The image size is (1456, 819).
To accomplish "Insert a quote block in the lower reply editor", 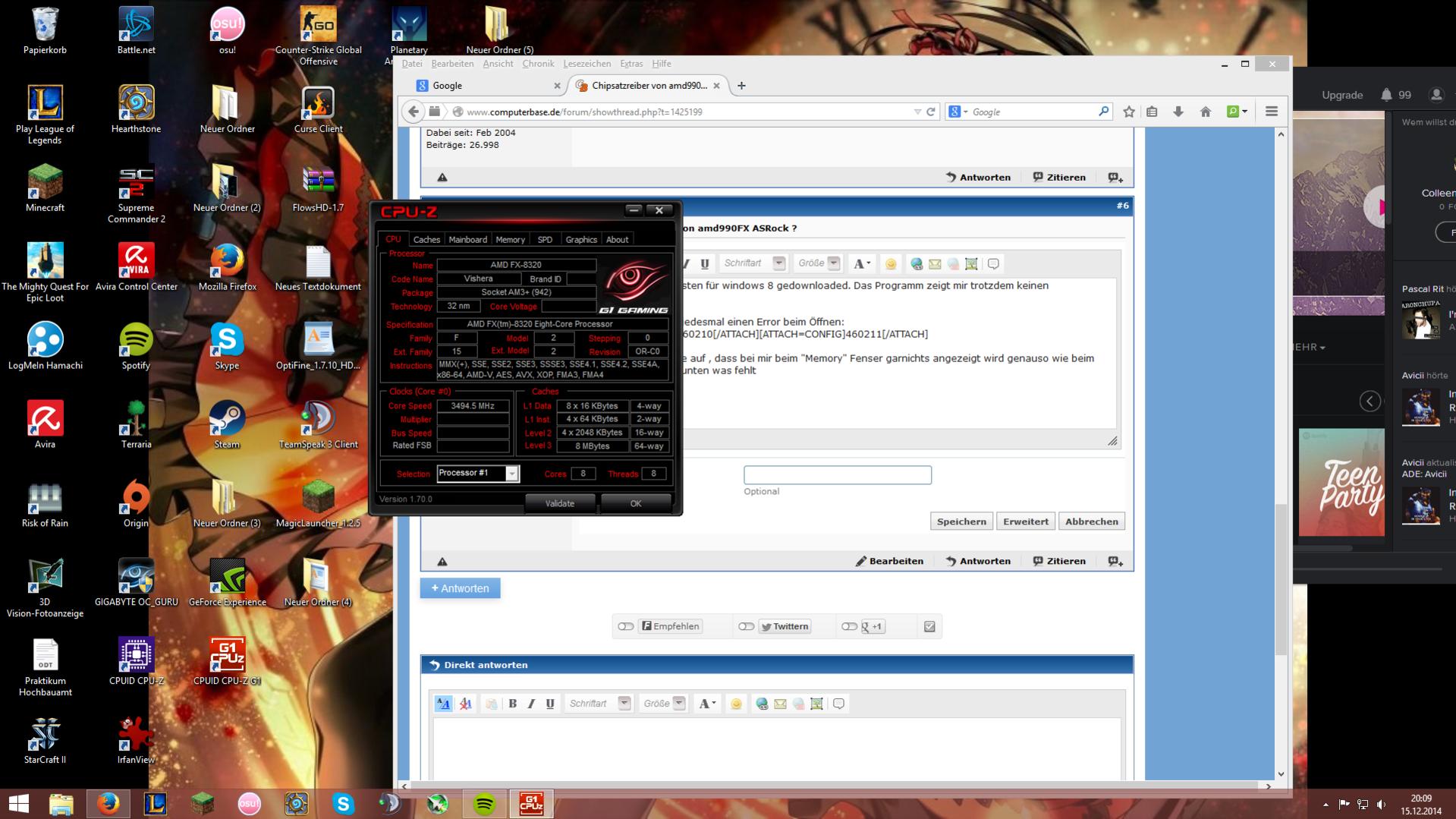I will (x=838, y=704).
